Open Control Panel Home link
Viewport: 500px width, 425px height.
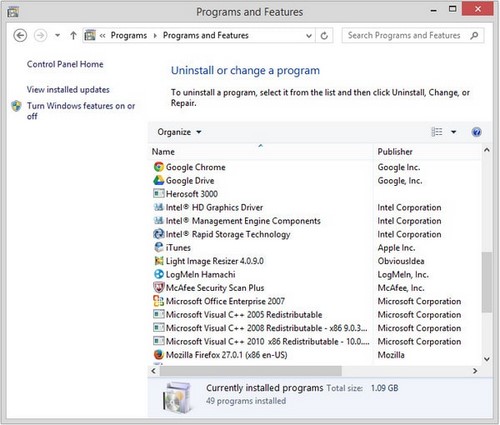pyautogui.click(x=65, y=64)
